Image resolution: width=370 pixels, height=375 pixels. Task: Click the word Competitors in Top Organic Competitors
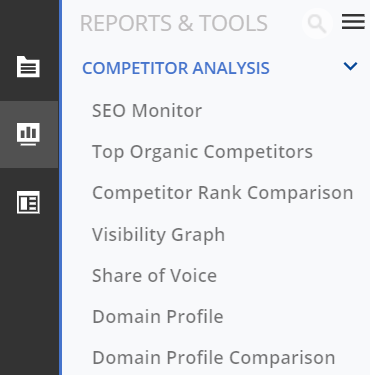(x=258, y=152)
